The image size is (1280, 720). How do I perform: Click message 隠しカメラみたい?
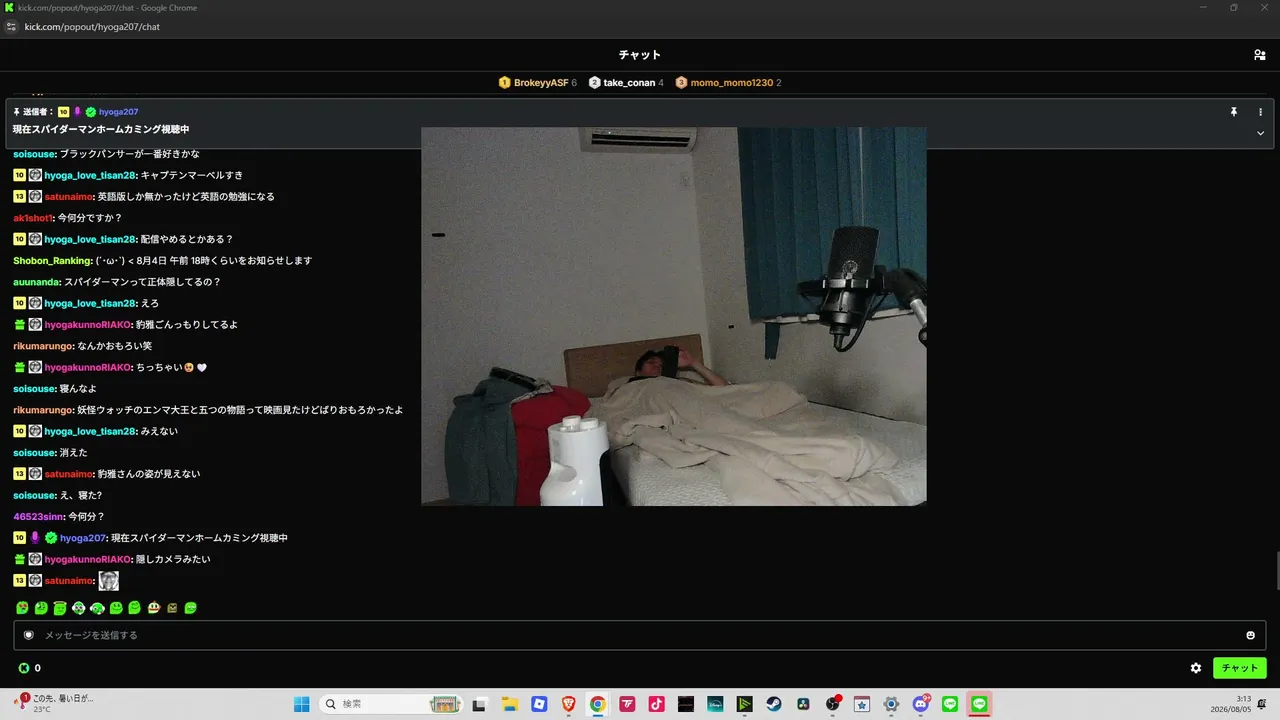coord(173,560)
